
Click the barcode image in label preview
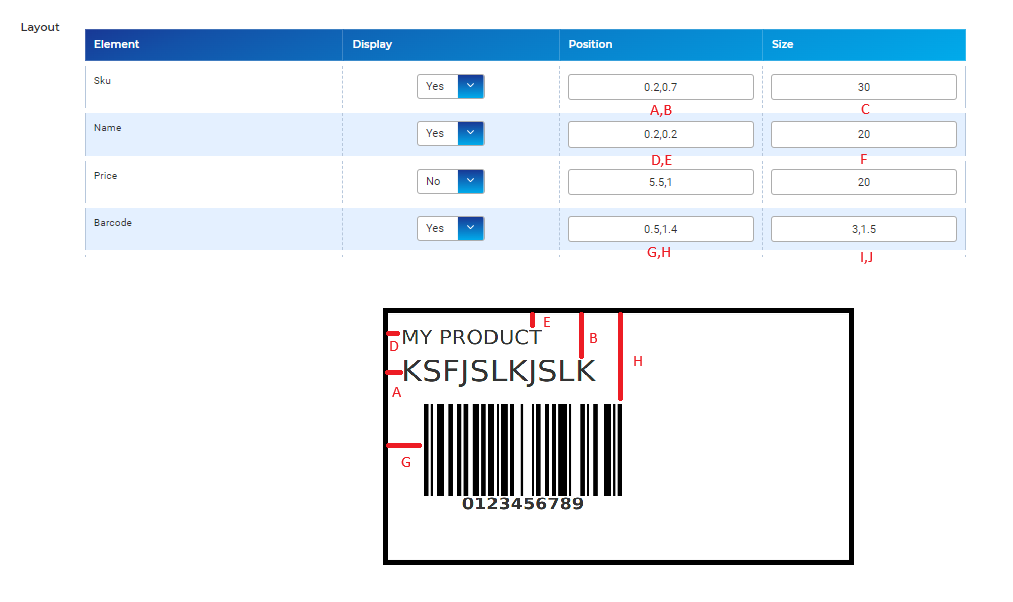(x=522, y=449)
